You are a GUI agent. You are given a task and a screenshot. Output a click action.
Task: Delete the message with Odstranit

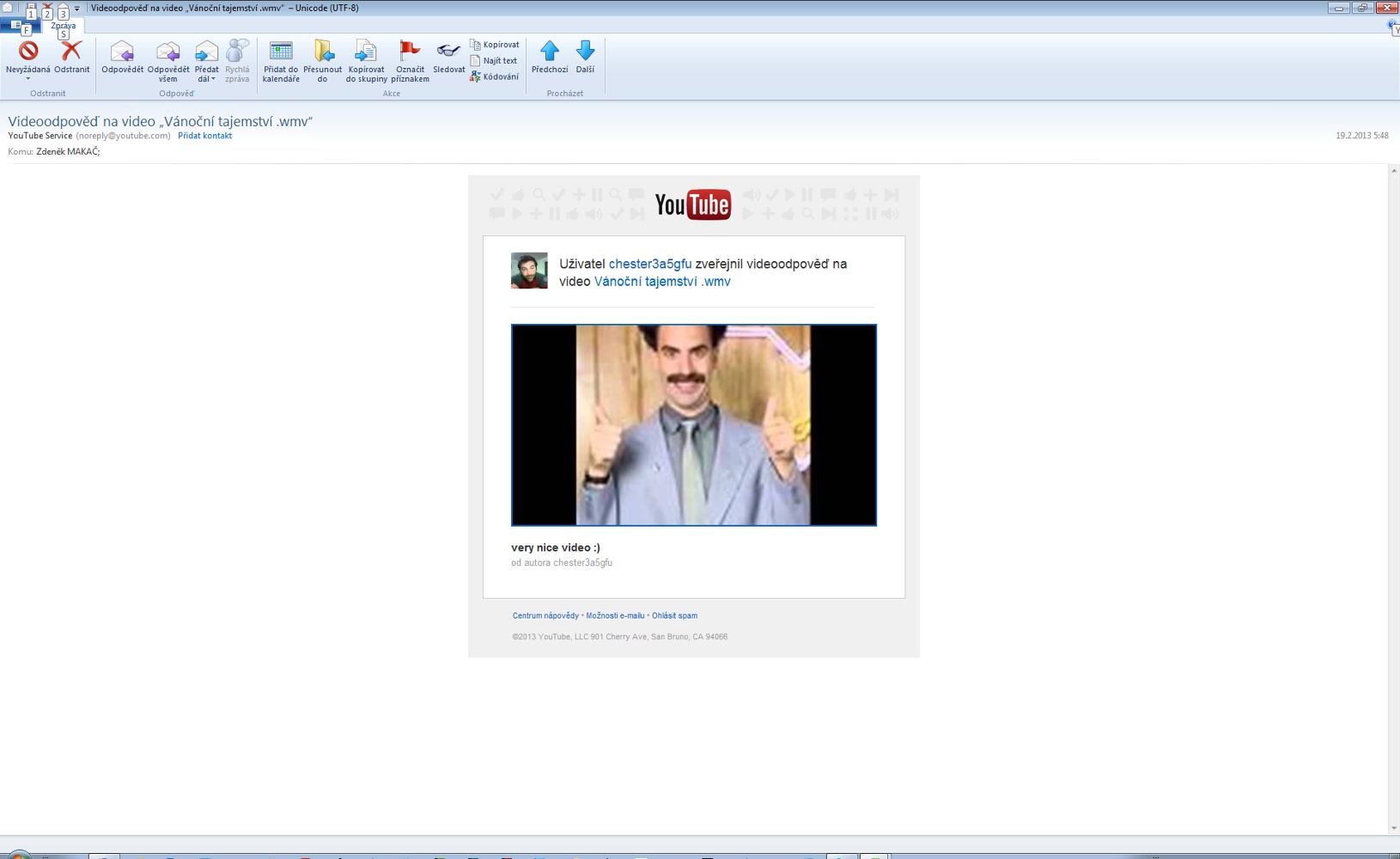tap(71, 57)
